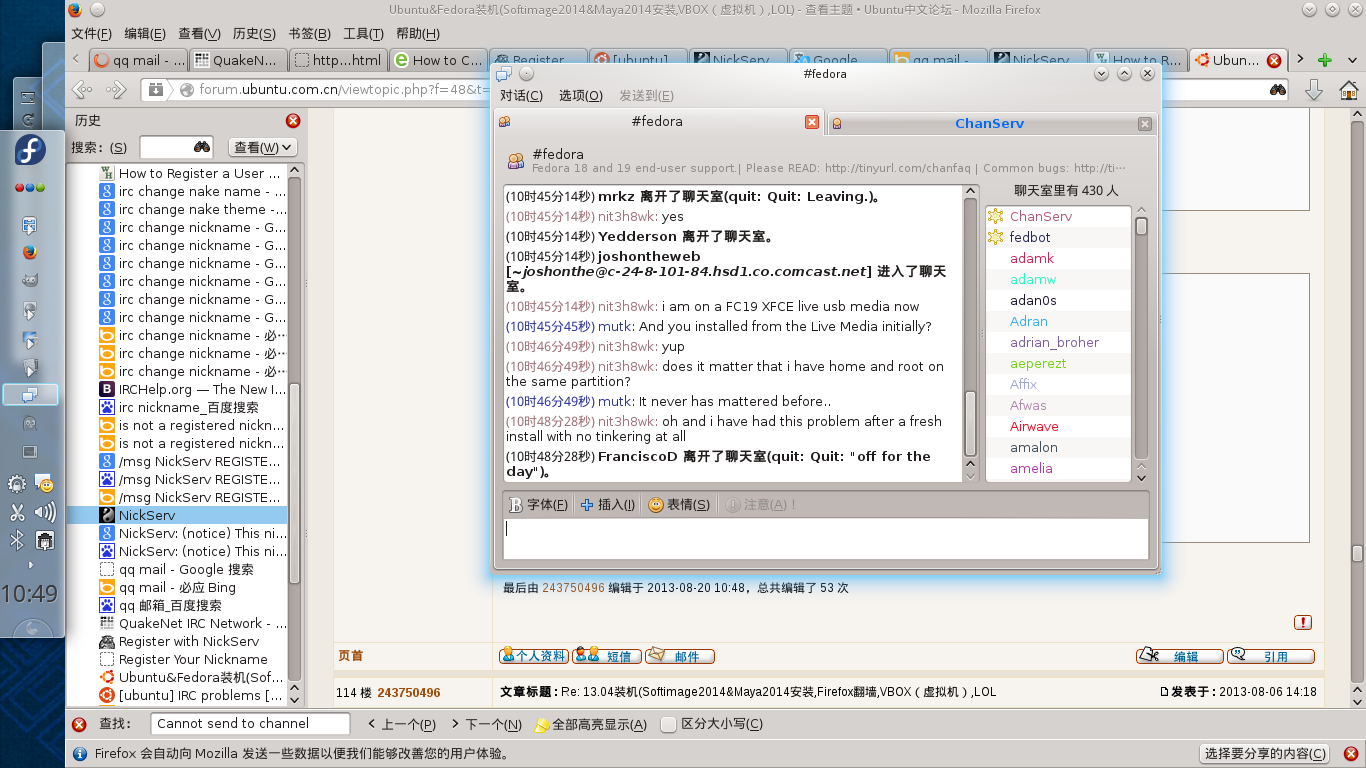Close the #fedora chat tab
The width and height of the screenshot is (1366, 768).
point(813,122)
